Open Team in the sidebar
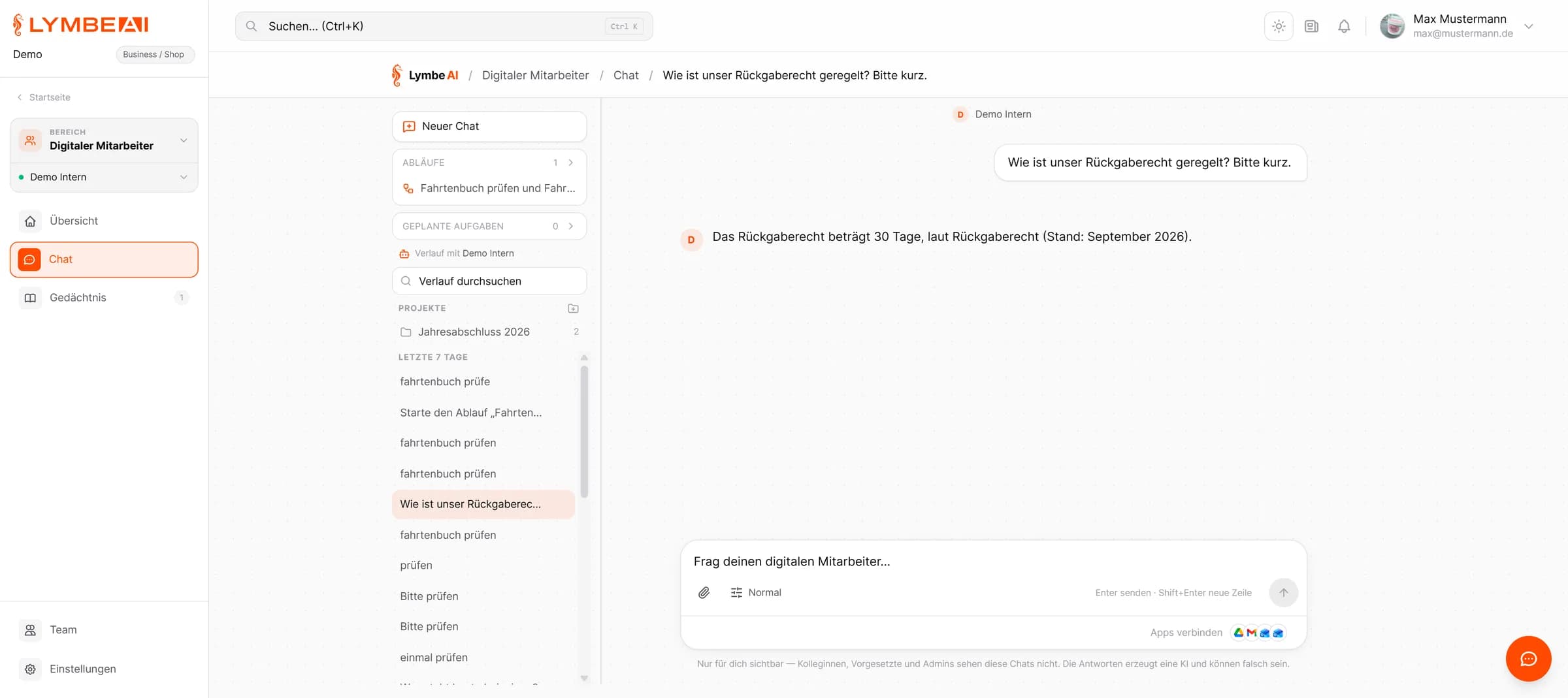 [104, 630]
